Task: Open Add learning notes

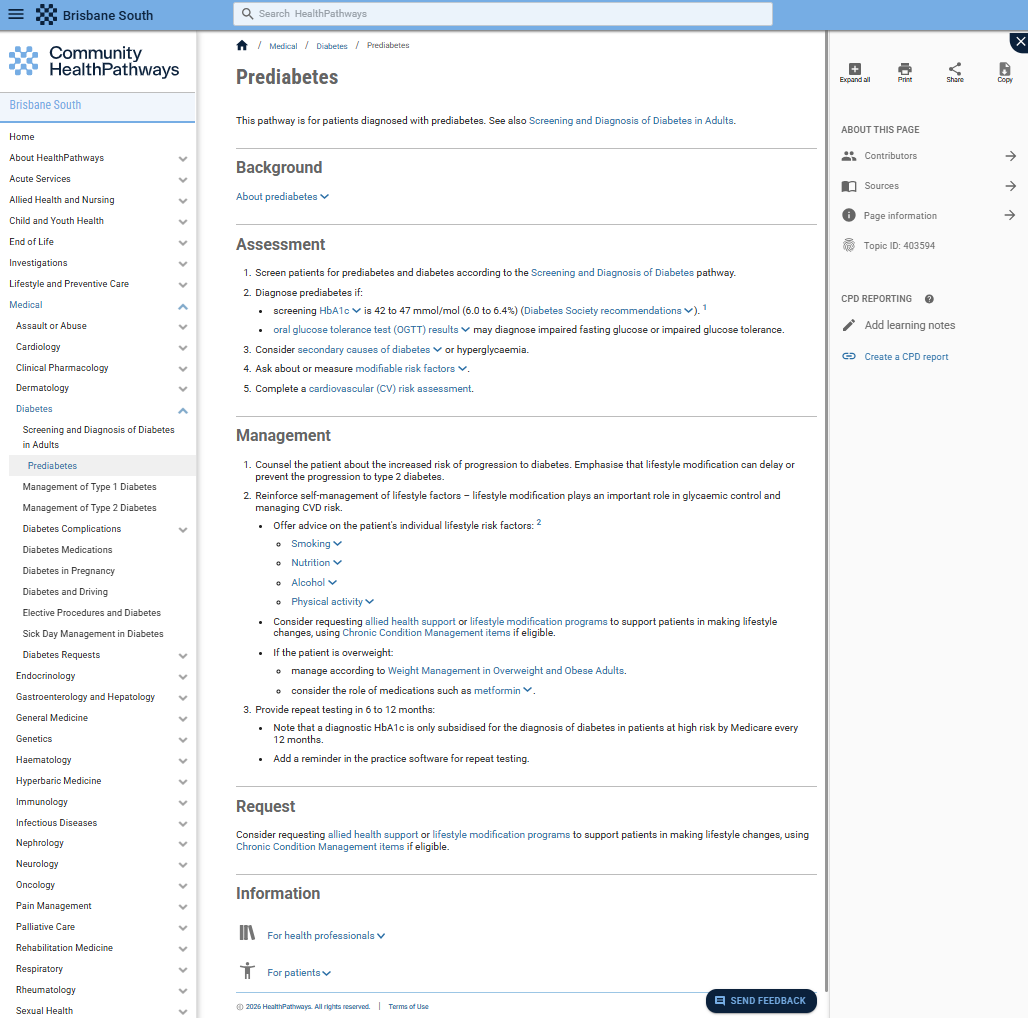Action: click(909, 325)
